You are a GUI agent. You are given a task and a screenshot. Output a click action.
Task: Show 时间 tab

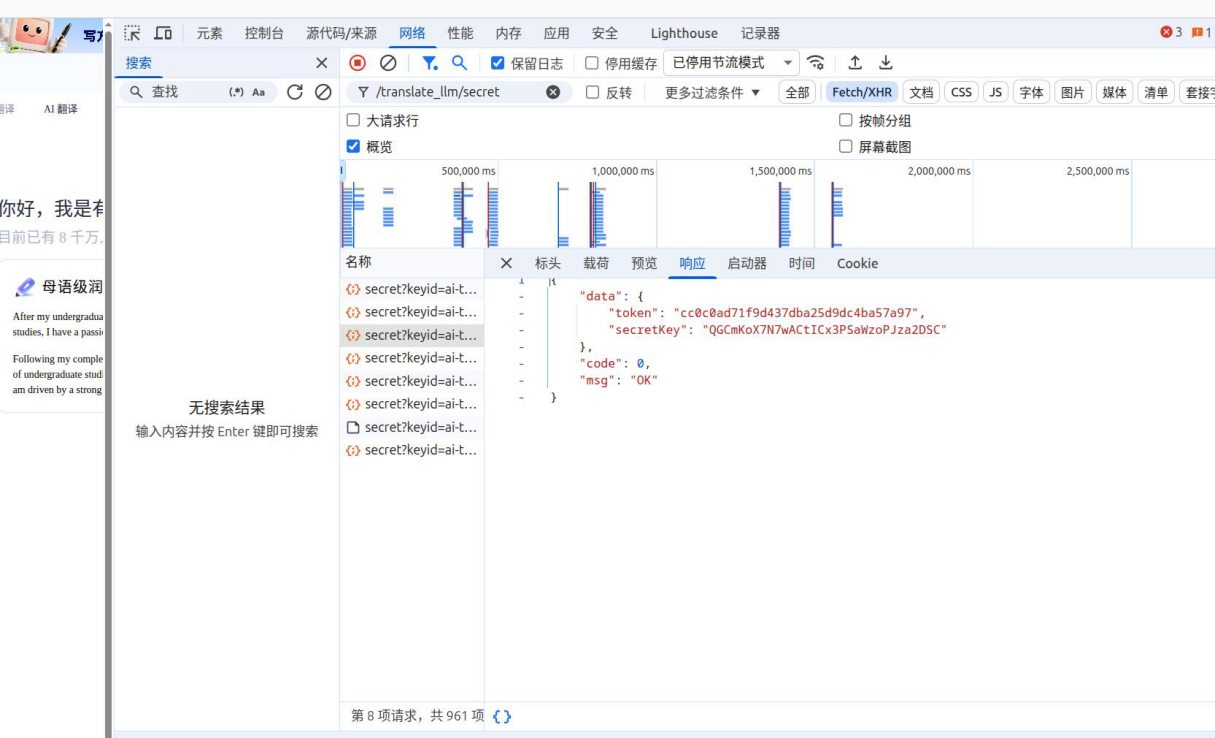(801, 263)
